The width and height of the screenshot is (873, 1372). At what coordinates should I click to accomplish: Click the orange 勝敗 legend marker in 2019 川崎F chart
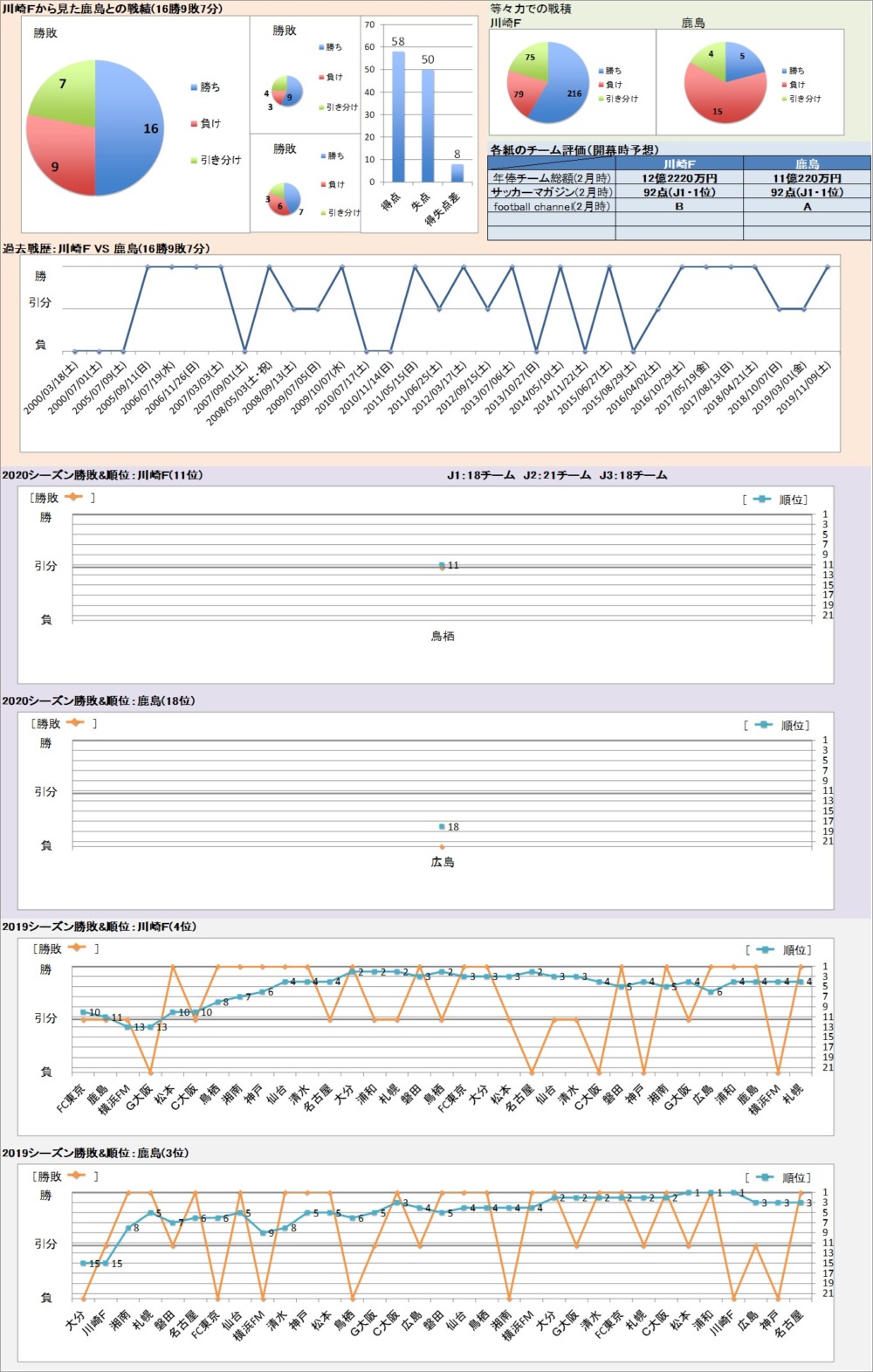tap(74, 948)
